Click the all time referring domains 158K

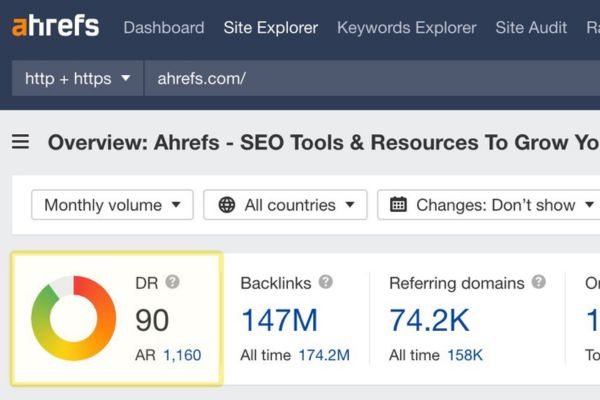465,355
